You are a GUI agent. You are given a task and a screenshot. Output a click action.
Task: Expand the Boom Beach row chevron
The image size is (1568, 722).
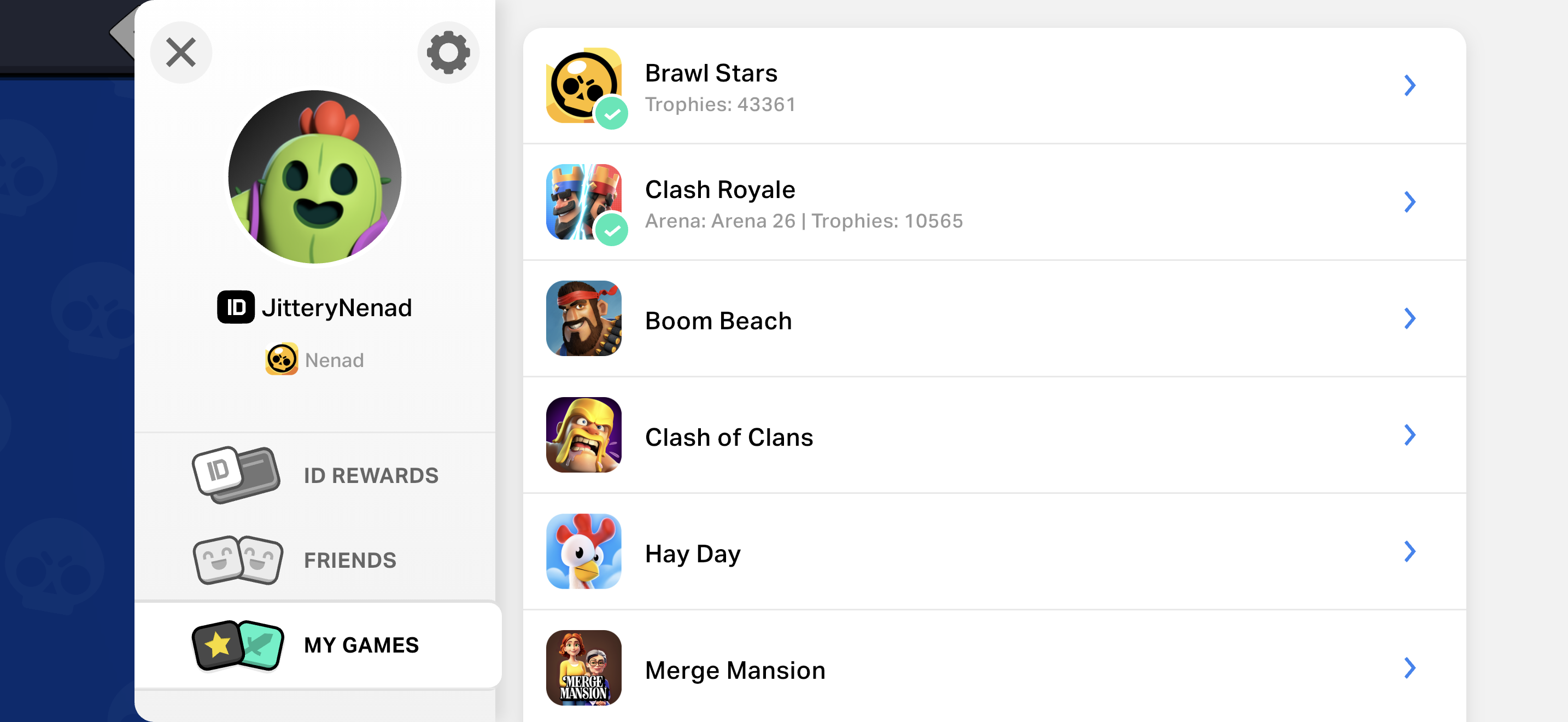[1410, 318]
